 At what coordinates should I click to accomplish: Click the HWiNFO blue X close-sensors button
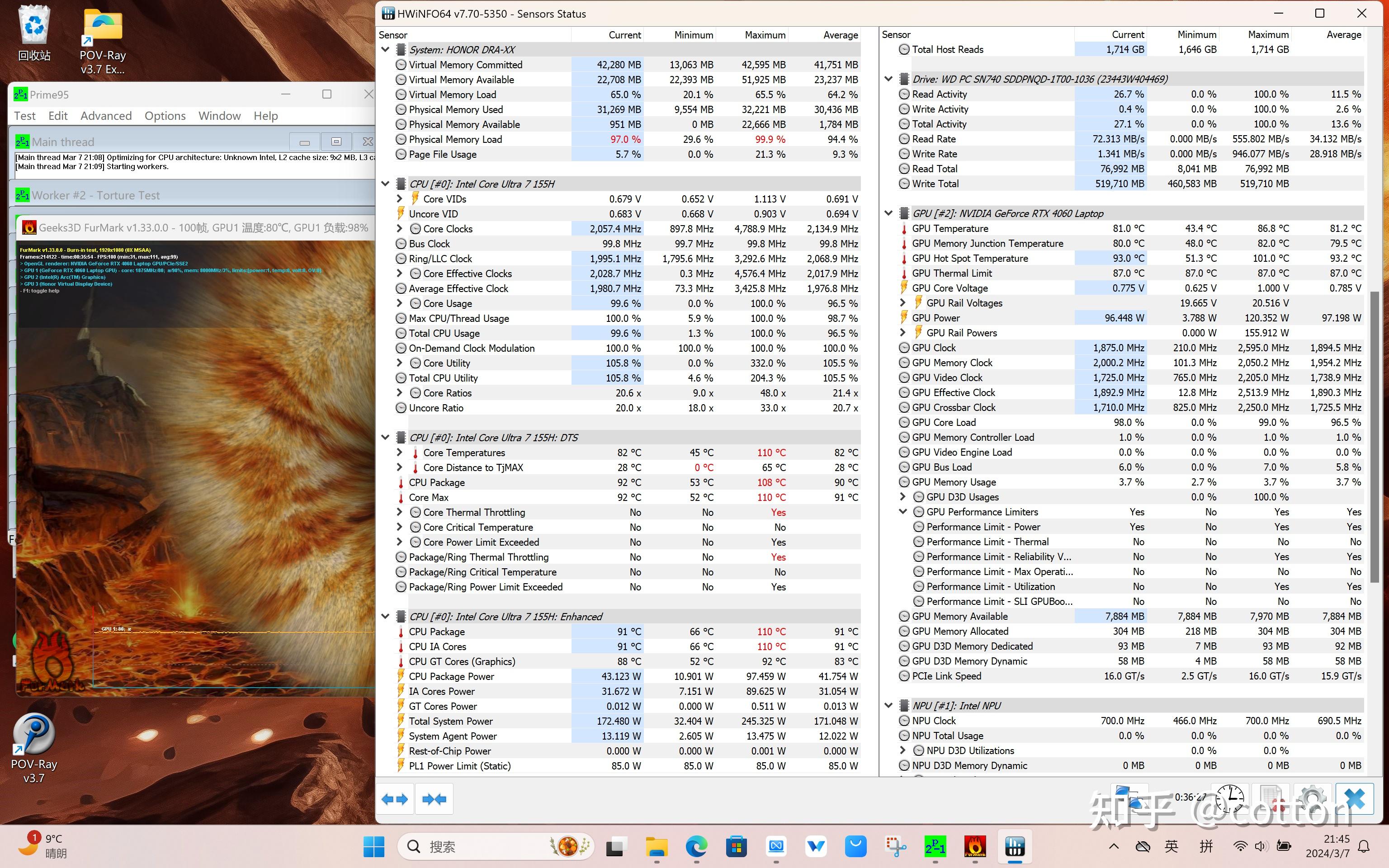click(x=1354, y=798)
